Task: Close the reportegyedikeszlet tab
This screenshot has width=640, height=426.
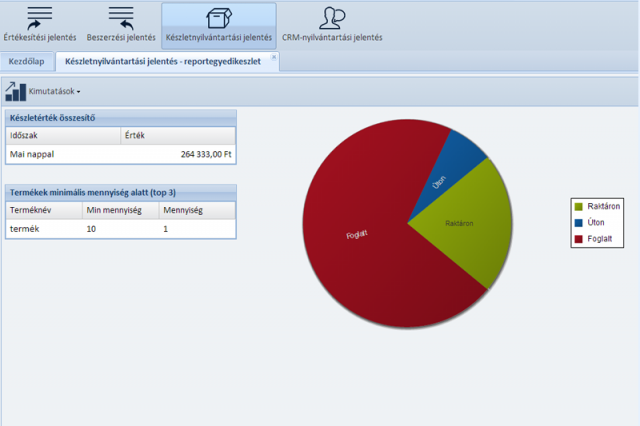Action: point(276,60)
